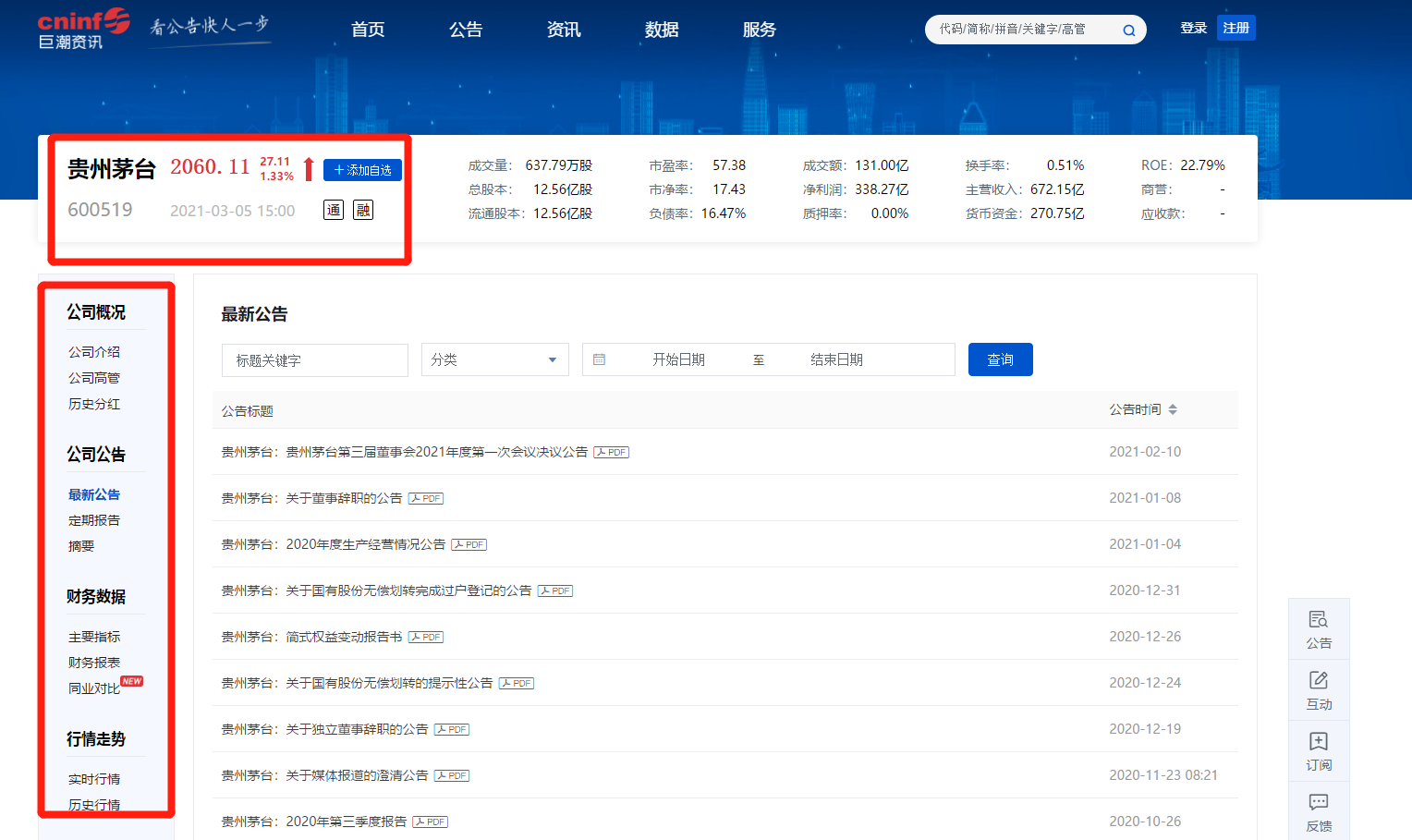Open announcement 关于国有股份无偿划转完成过户登记的公告

click(x=377, y=590)
